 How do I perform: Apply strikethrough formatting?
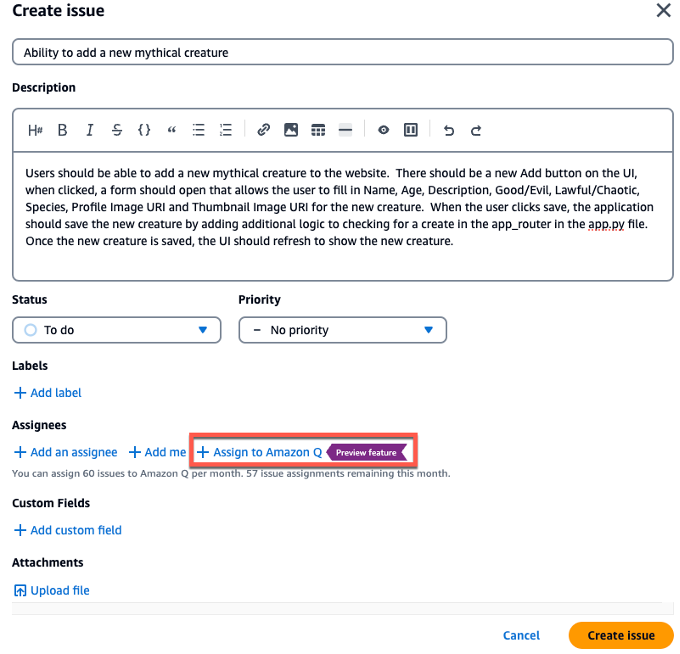tap(117, 130)
